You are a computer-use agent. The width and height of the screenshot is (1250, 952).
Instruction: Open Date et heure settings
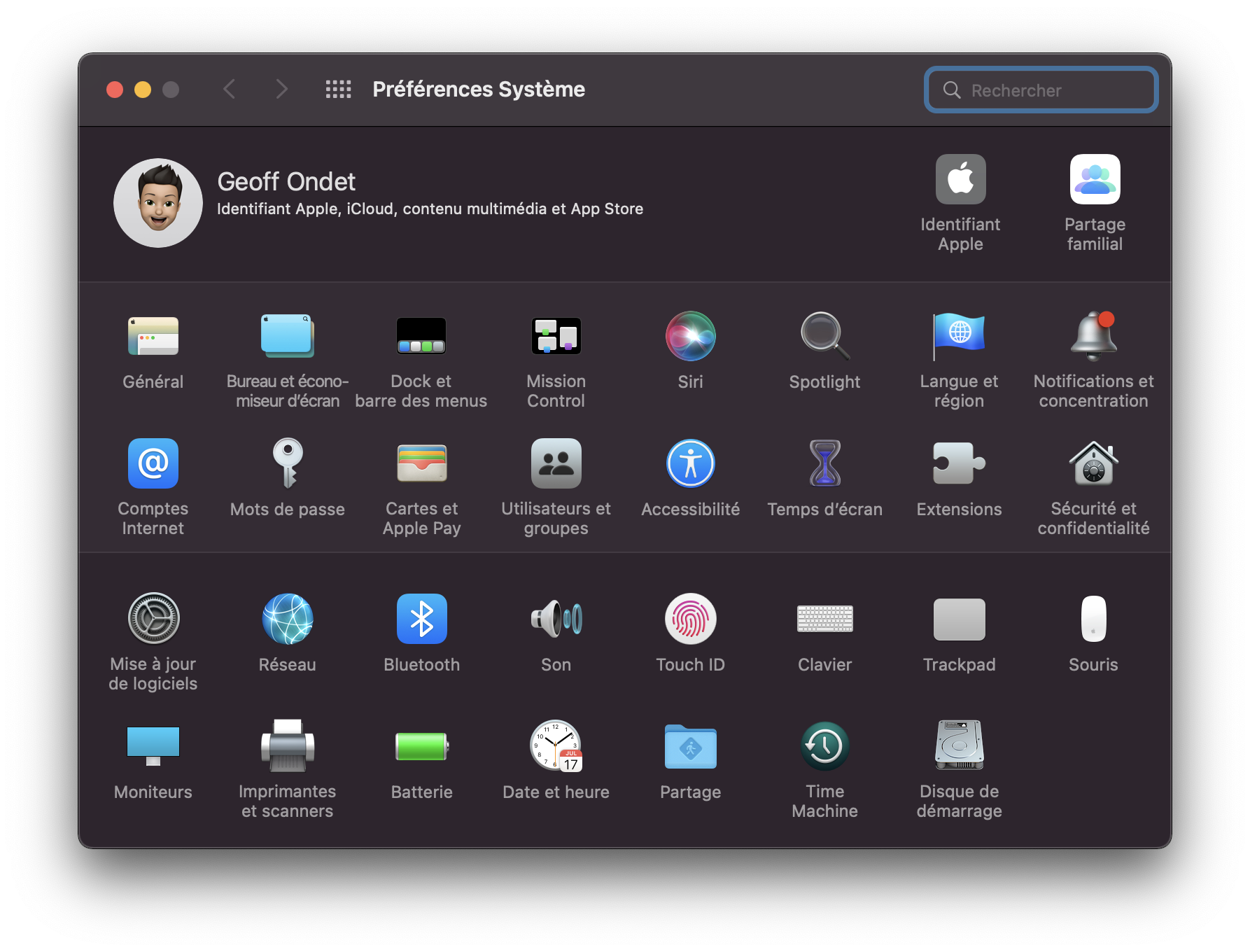(556, 746)
